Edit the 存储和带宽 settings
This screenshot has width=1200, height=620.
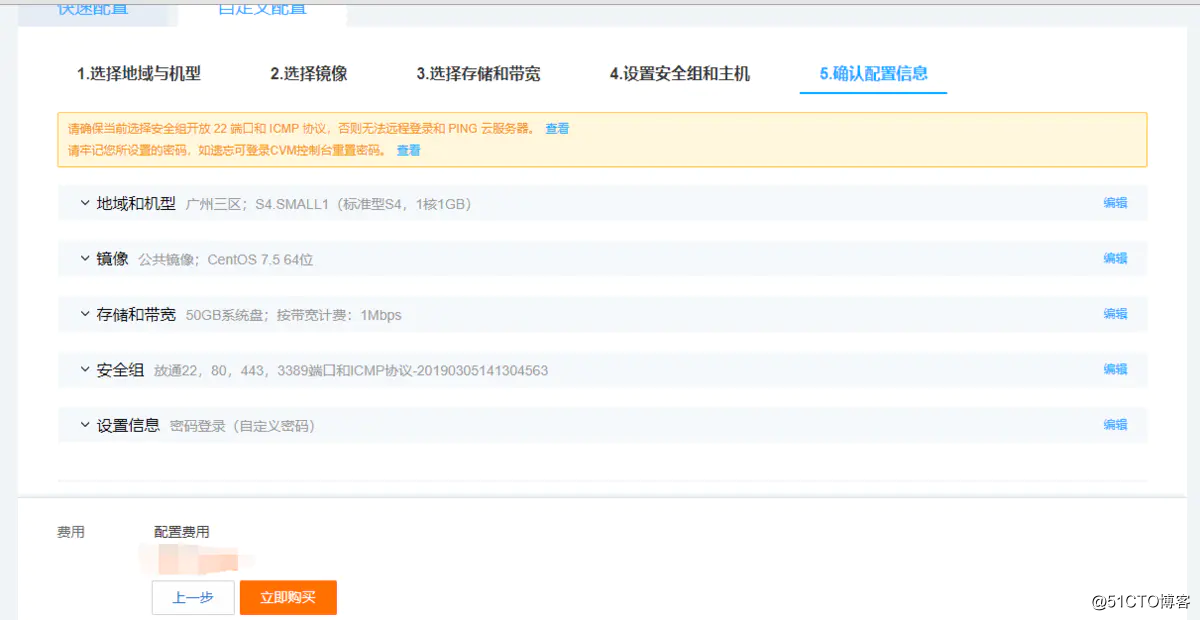click(x=1115, y=314)
